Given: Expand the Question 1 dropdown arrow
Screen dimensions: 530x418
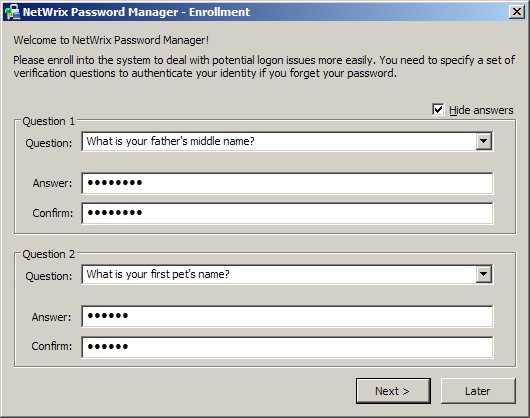Looking at the screenshot, I should point(483,141).
